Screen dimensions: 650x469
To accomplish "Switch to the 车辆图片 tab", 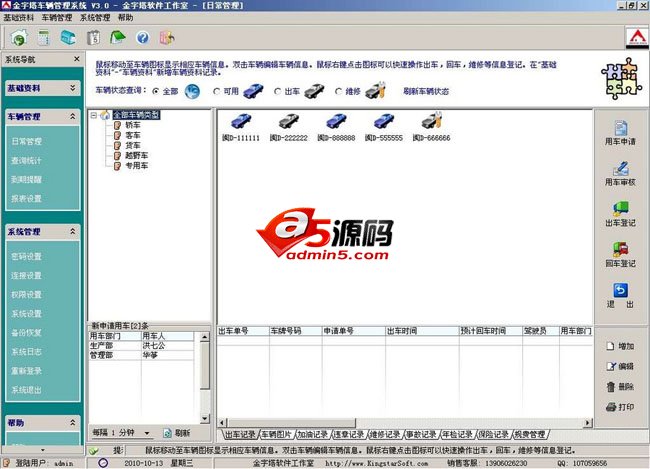I will [x=277, y=435].
